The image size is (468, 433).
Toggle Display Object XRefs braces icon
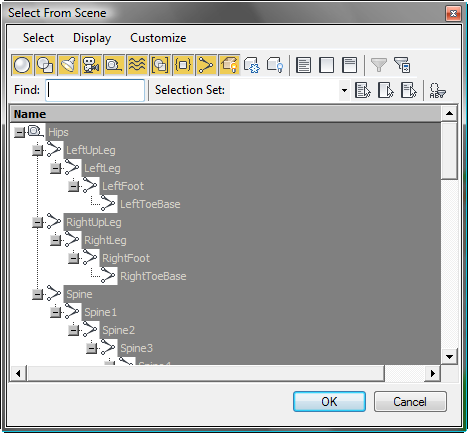point(183,65)
